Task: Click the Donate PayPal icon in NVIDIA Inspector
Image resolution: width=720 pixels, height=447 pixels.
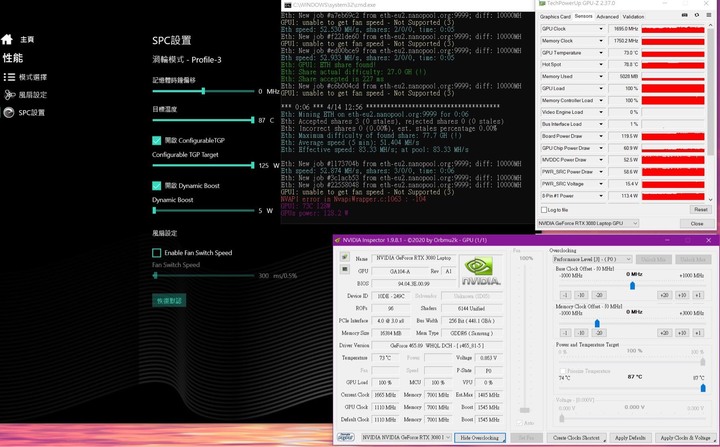Action: (345, 437)
